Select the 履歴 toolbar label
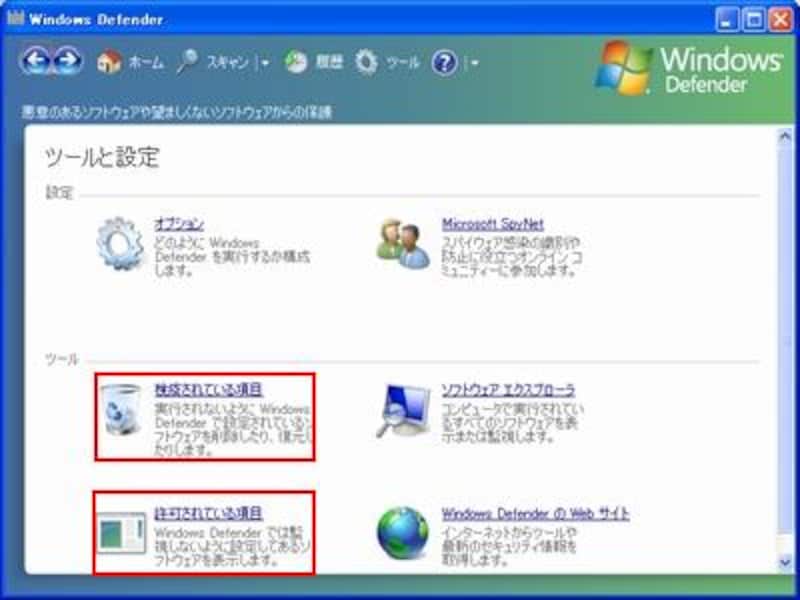800x600 pixels. pyautogui.click(x=329, y=62)
